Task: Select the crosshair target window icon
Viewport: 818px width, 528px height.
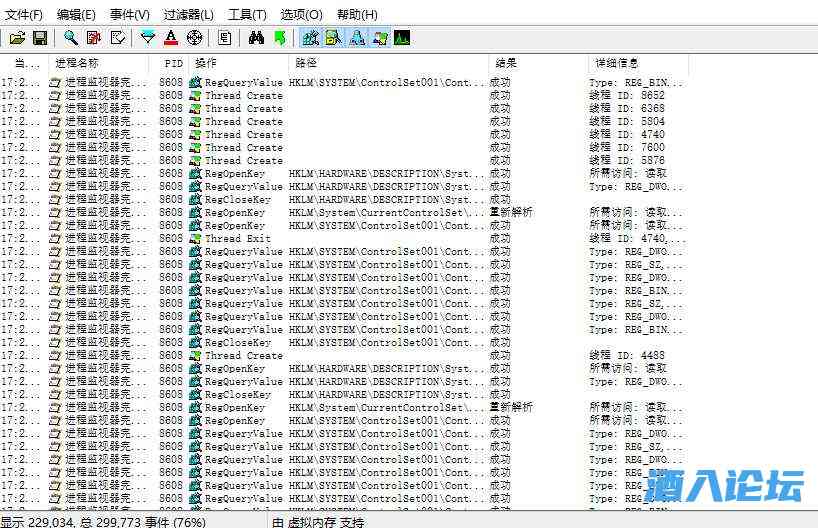Action: point(194,38)
